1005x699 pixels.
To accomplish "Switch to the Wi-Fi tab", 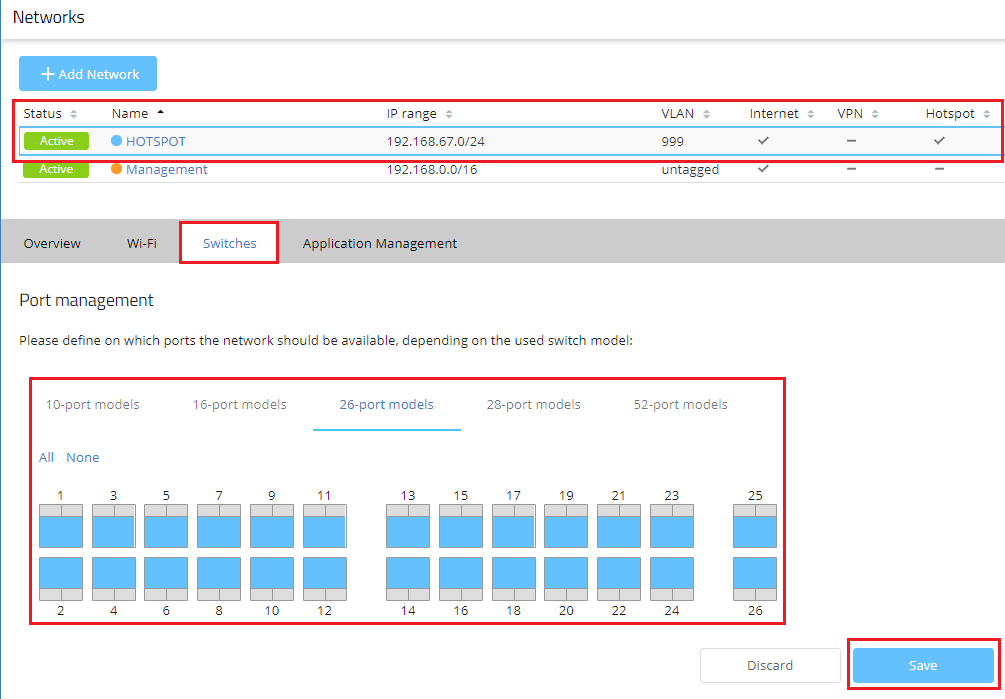I will (x=141, y=243).
